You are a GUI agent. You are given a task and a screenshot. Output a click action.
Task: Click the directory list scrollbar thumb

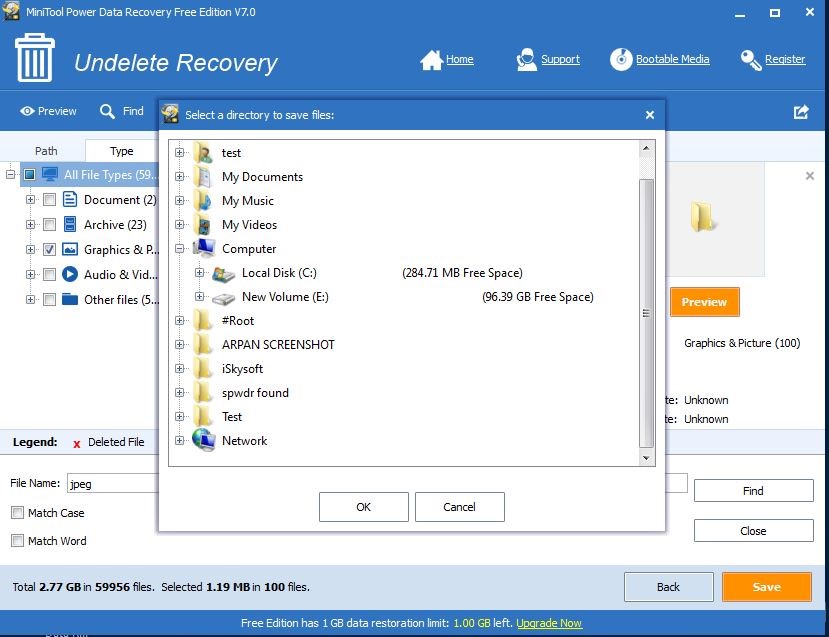[646, 313]
